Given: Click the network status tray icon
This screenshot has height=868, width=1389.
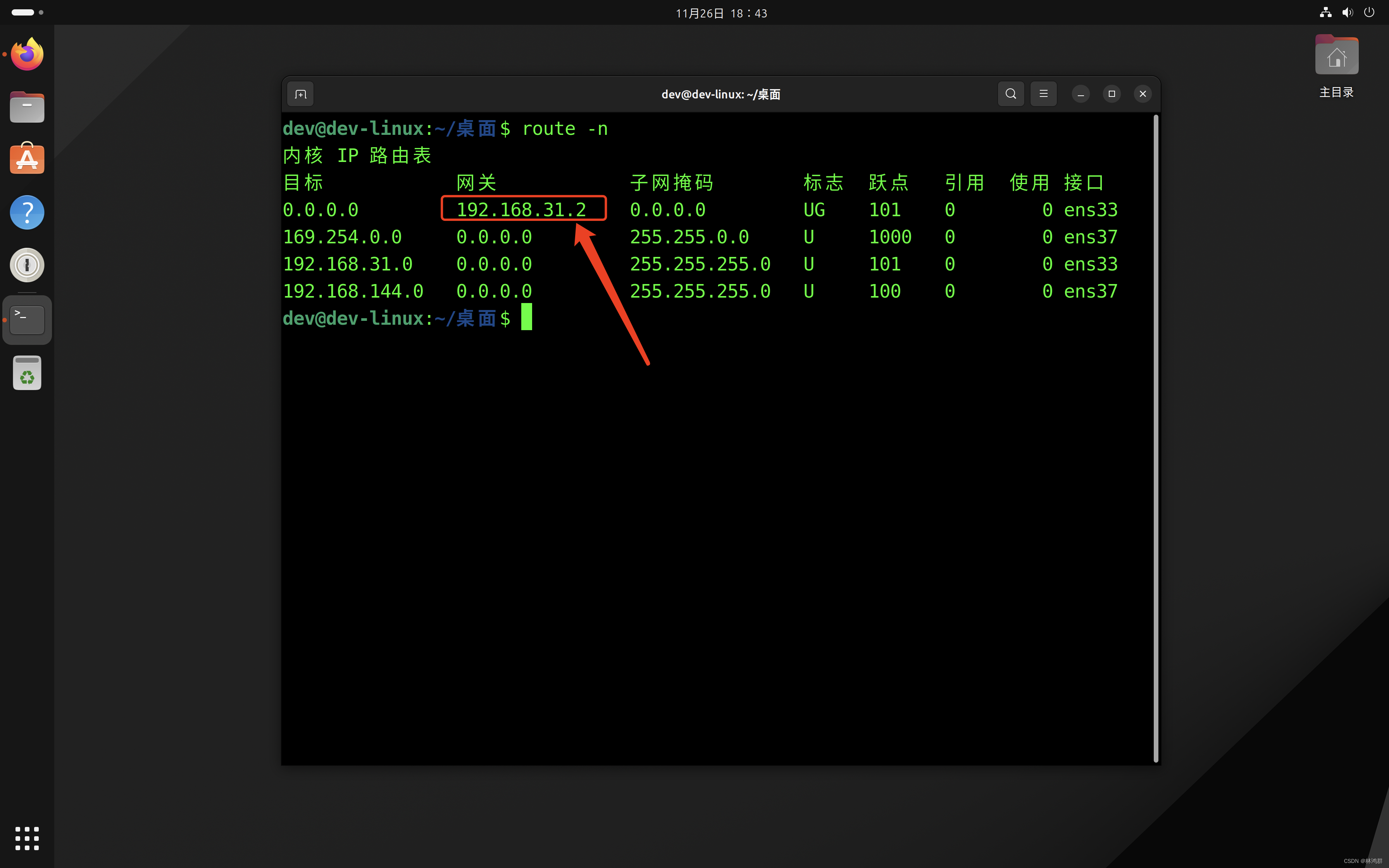Looking at the screenshot, I should 1325,13.
